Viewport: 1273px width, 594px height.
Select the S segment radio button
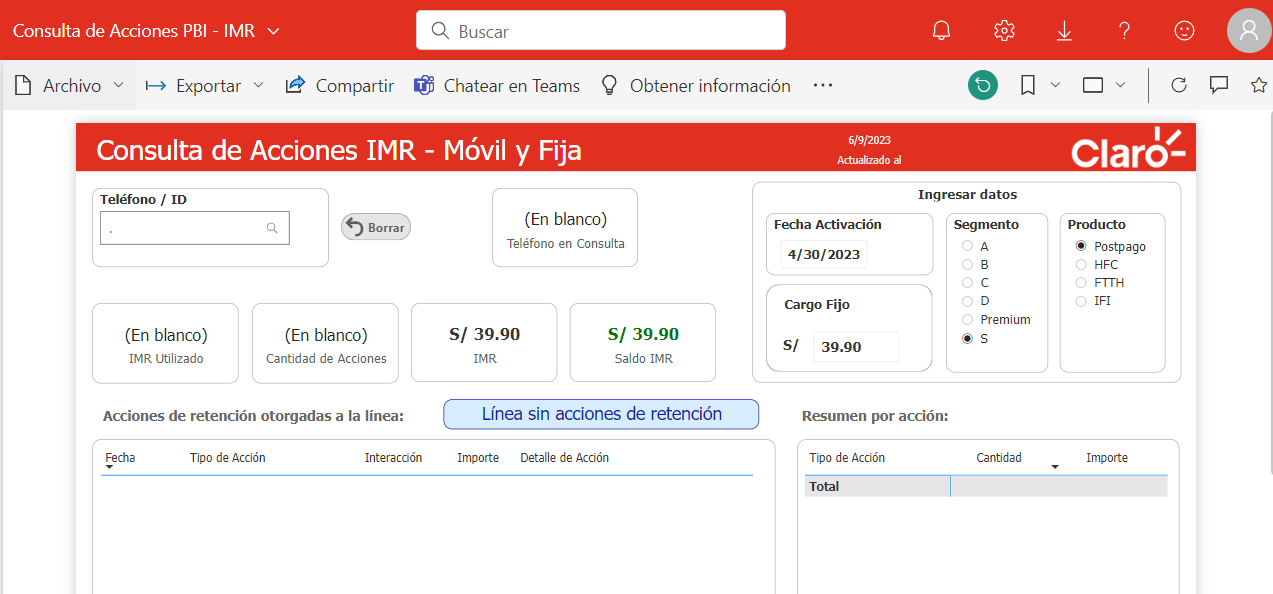pyautogui.click(x=967, y=339)
